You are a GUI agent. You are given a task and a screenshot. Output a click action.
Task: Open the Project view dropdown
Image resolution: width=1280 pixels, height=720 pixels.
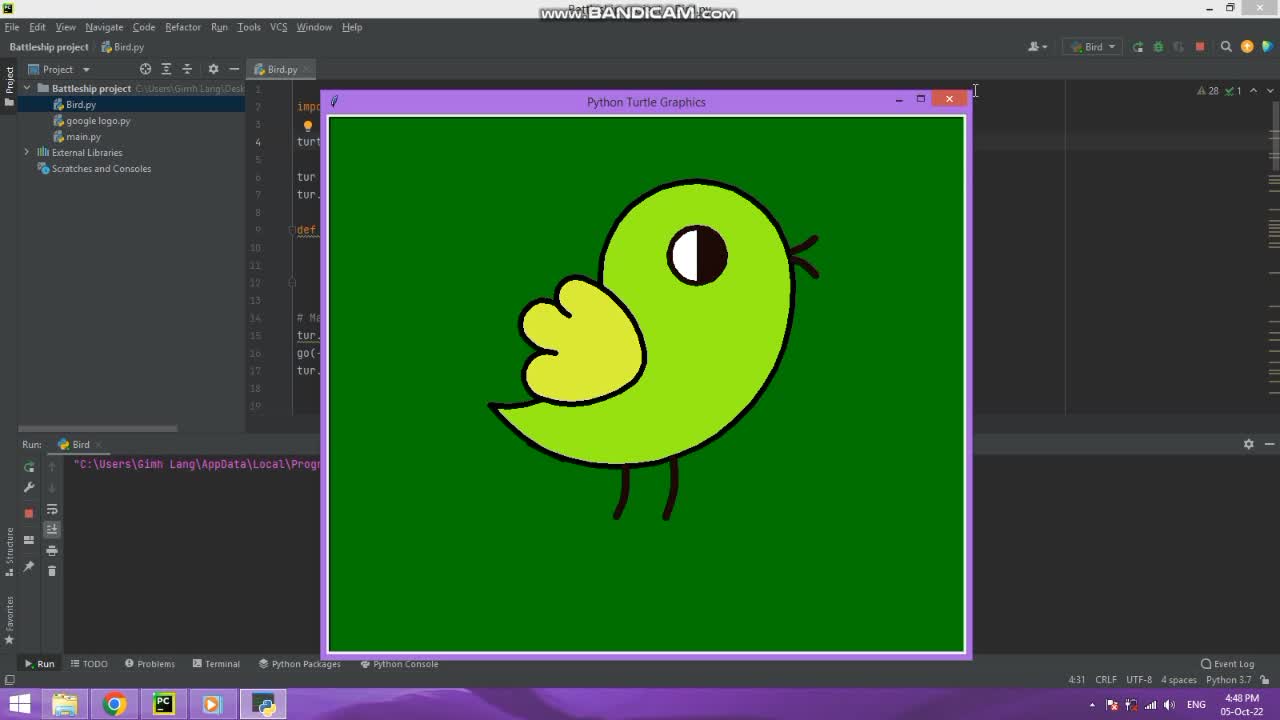(59, 69)
